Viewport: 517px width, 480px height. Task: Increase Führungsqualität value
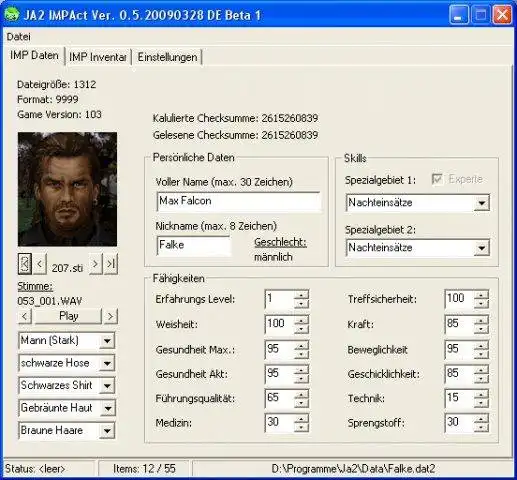tap(301, 394)
